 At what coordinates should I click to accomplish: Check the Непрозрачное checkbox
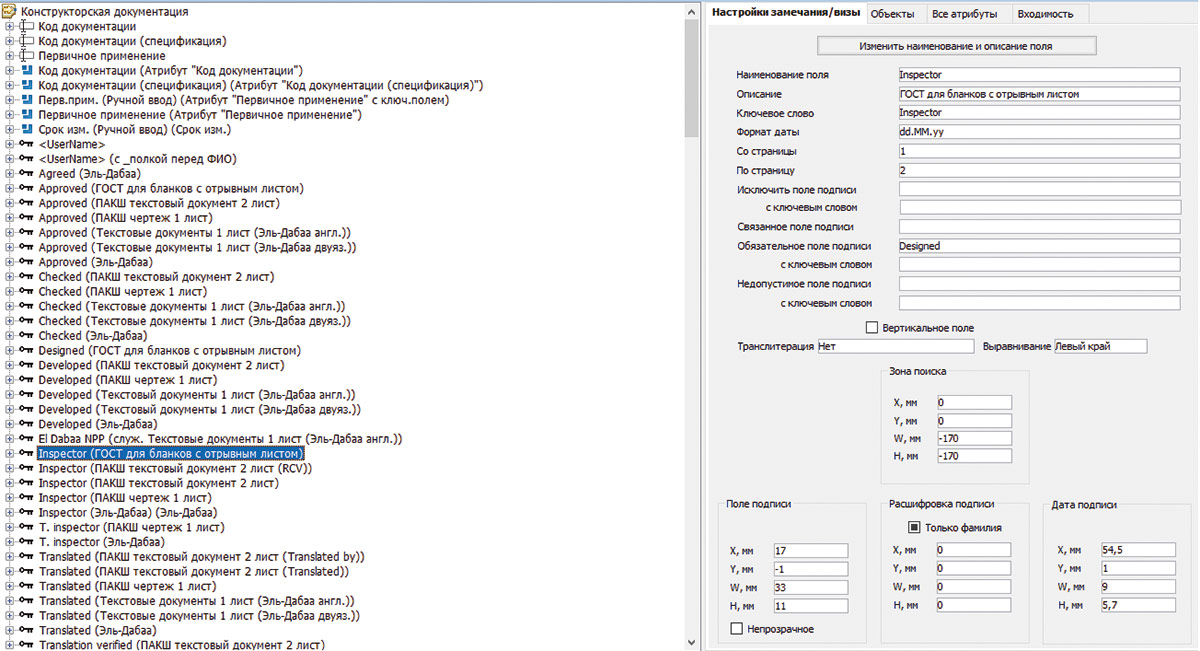pyautogui.click(x=737, y=629)
